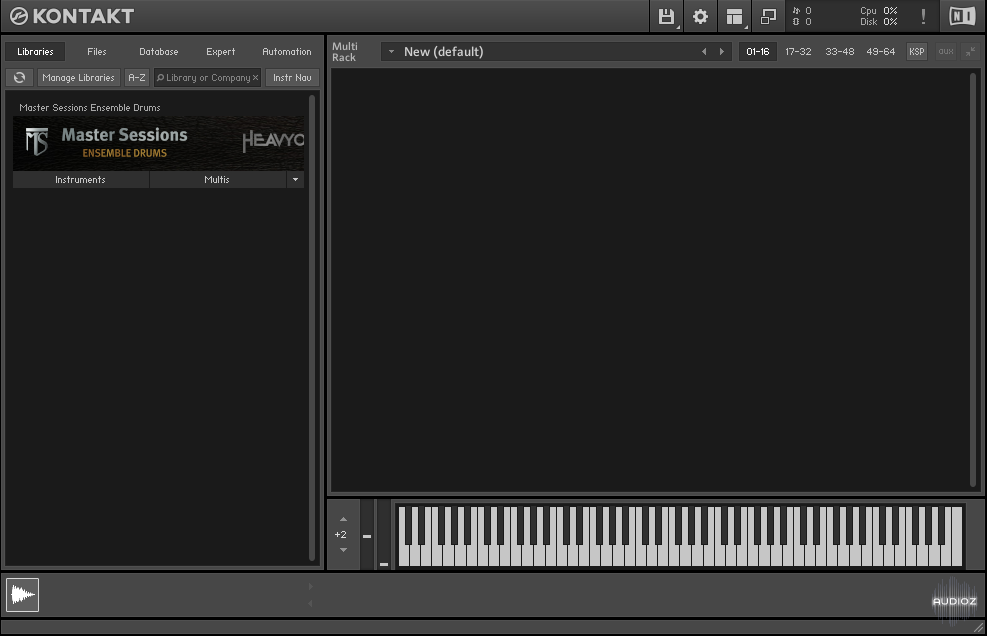Click the waveform icon in the info pane
The width and height of the screenshot is (987, 636).
click(23, 594)
